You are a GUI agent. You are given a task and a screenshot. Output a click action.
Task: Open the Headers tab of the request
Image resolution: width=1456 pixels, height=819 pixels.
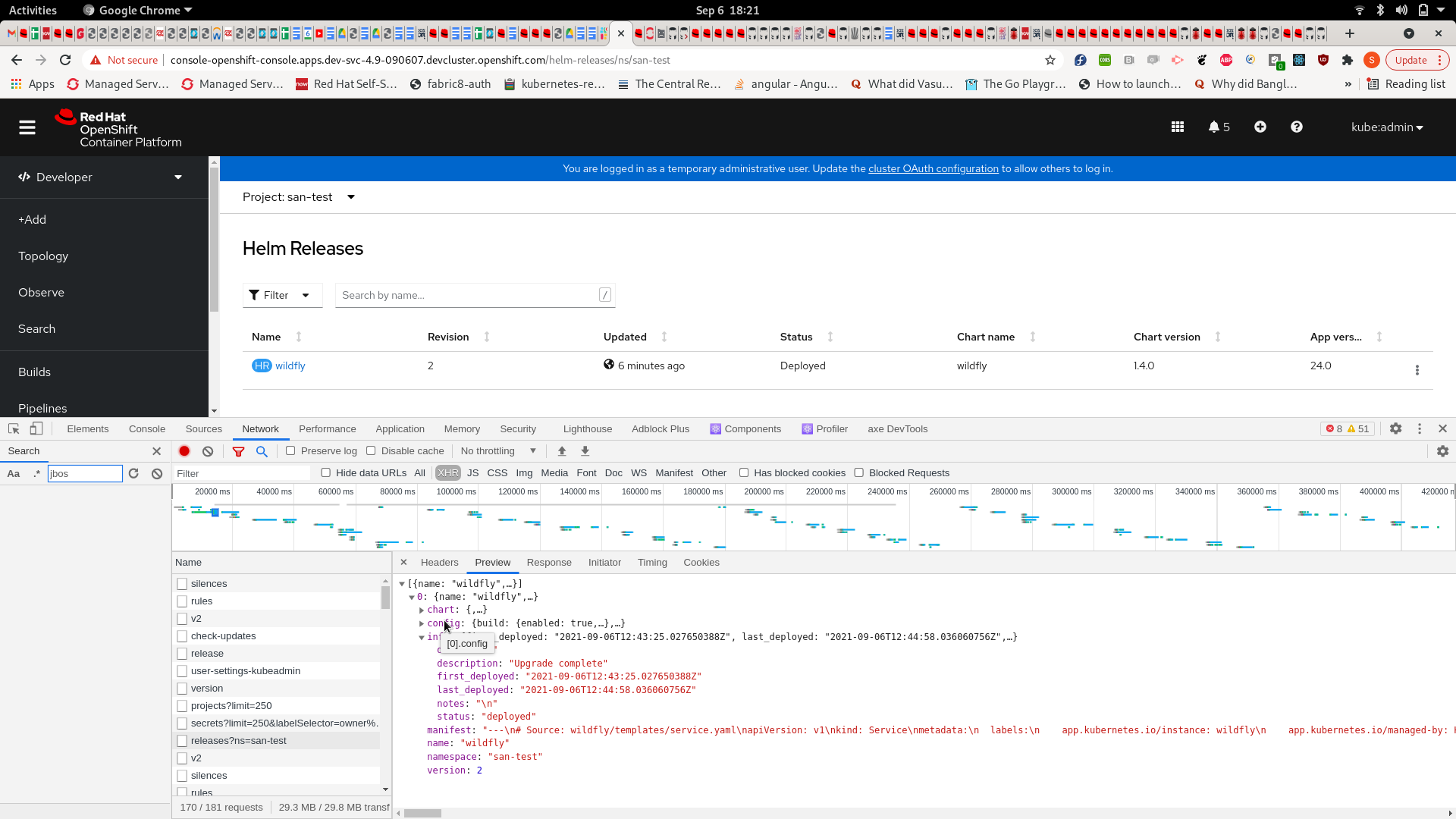(439, 563)
